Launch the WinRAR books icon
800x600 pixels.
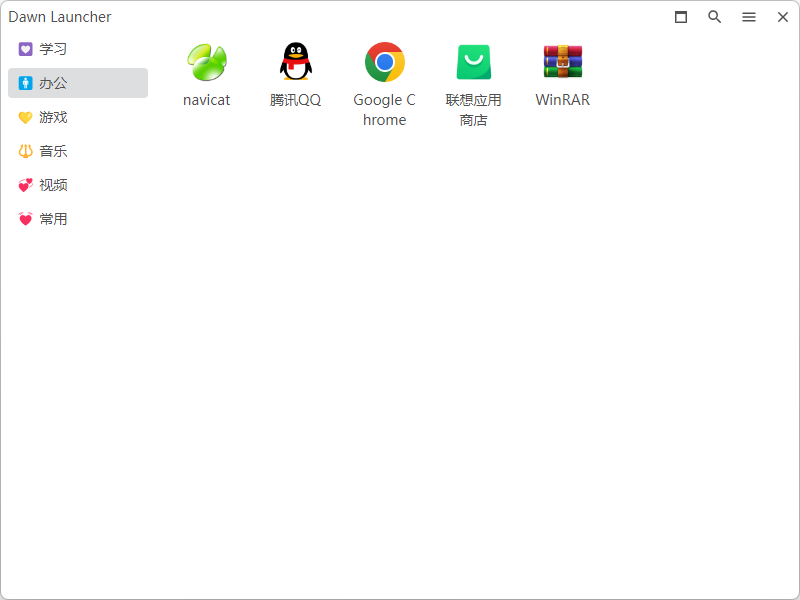point(563,61)
